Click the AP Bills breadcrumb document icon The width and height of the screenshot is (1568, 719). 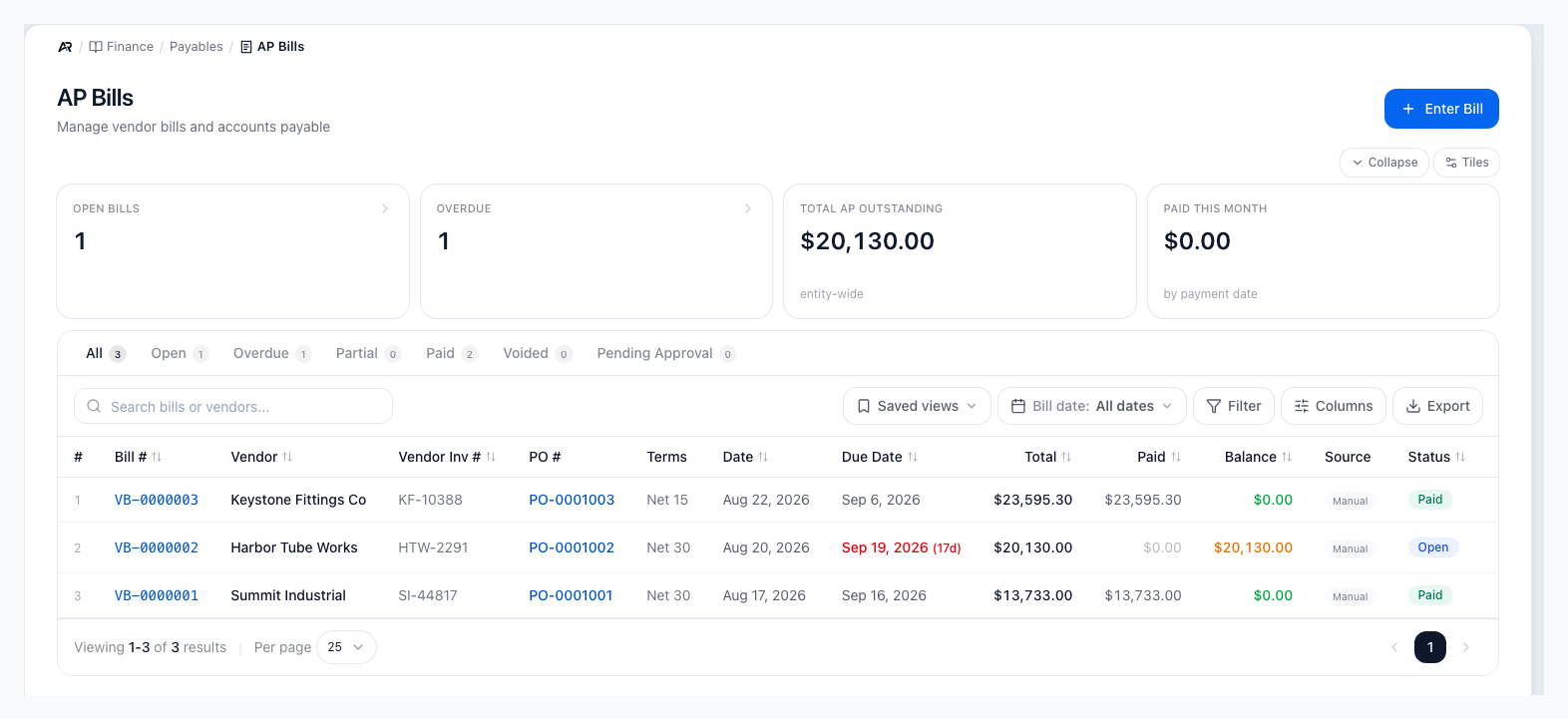[x=246, y=47]
